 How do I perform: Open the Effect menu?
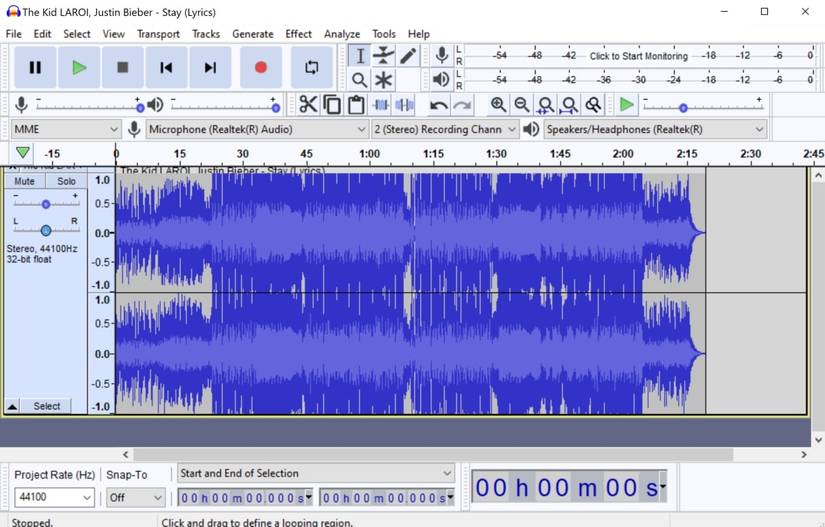pyautogui.click(x=298, y=34)
